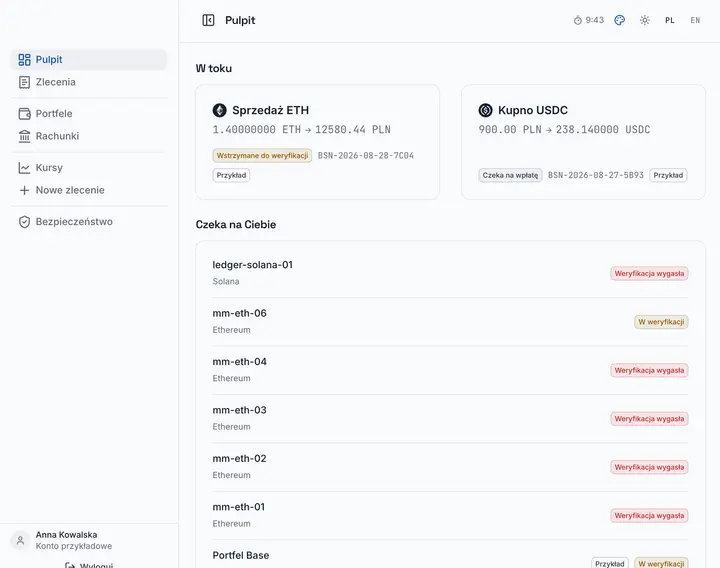The width and height of the screenshot is (720, 568).
Task: Open the mm-eth-03 wallet row
Action: tap(450, 418)
